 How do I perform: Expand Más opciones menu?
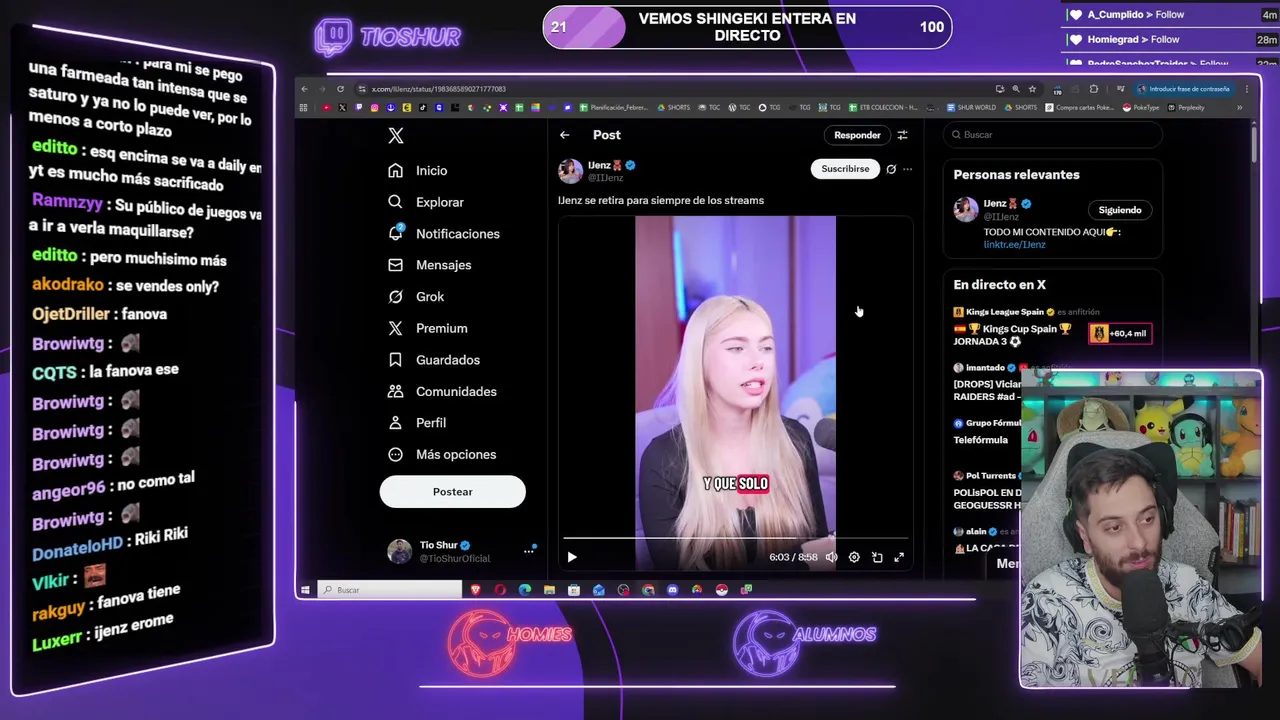(x=442, y=455)
